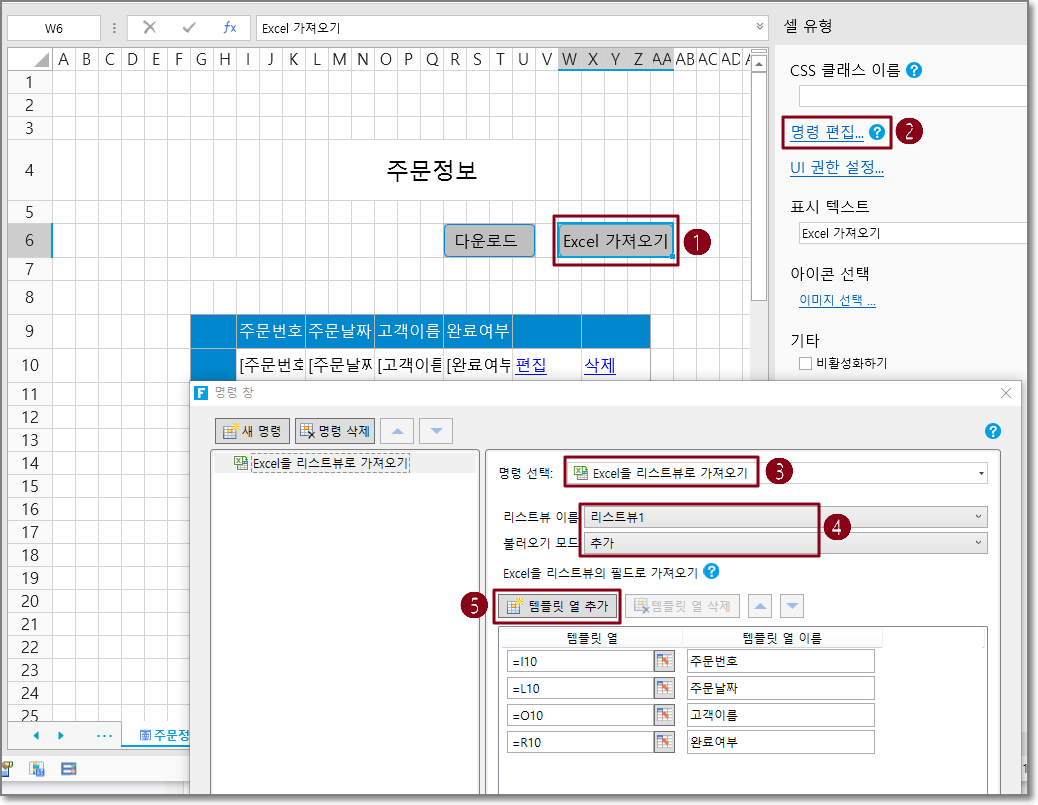Click the 표시 텍스트 input field

[x=910, y=233]
